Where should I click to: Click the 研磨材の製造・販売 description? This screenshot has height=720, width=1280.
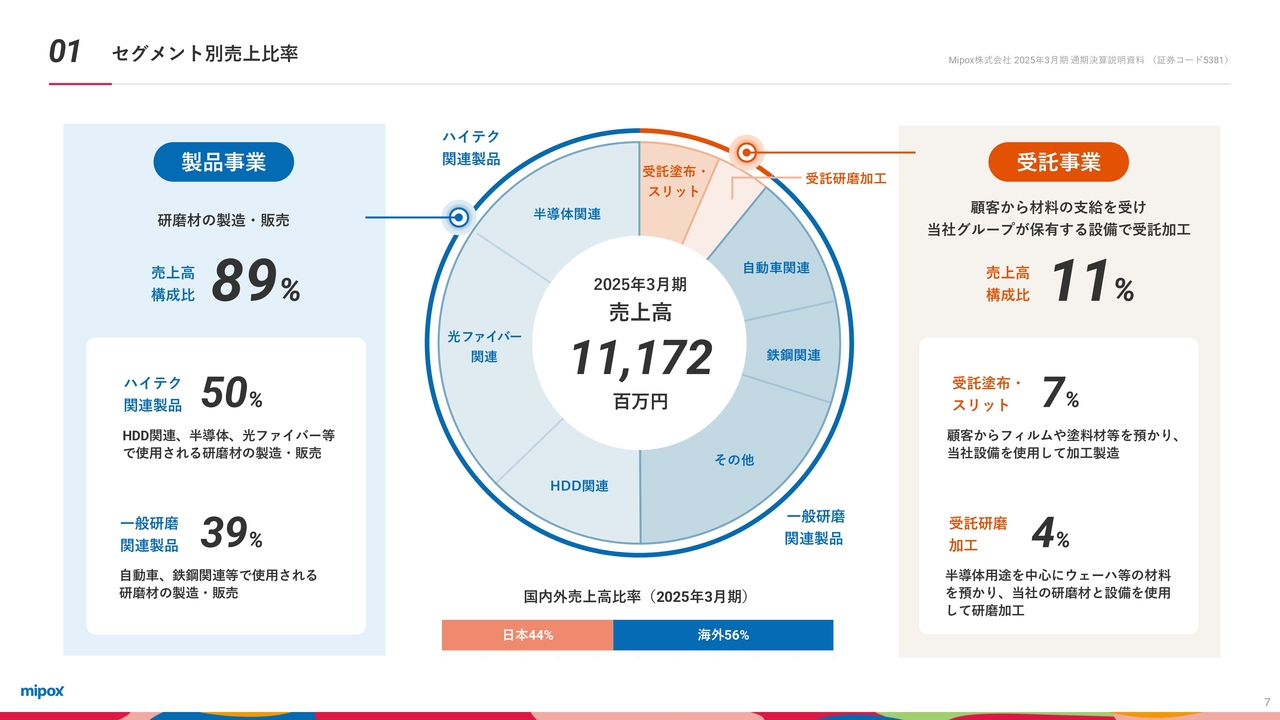tap(224, 220)
